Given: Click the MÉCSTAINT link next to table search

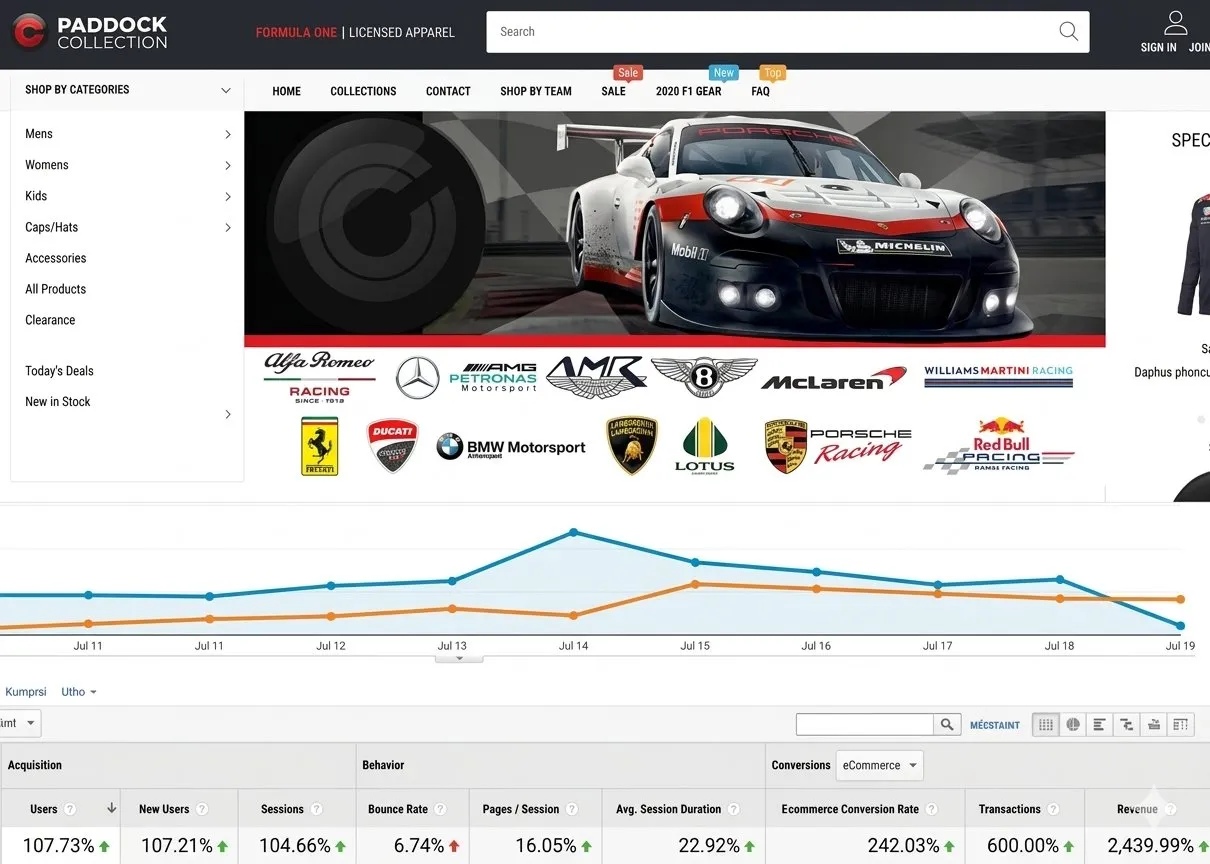Looking at the screenshot, I should click(x=995, y=725).
